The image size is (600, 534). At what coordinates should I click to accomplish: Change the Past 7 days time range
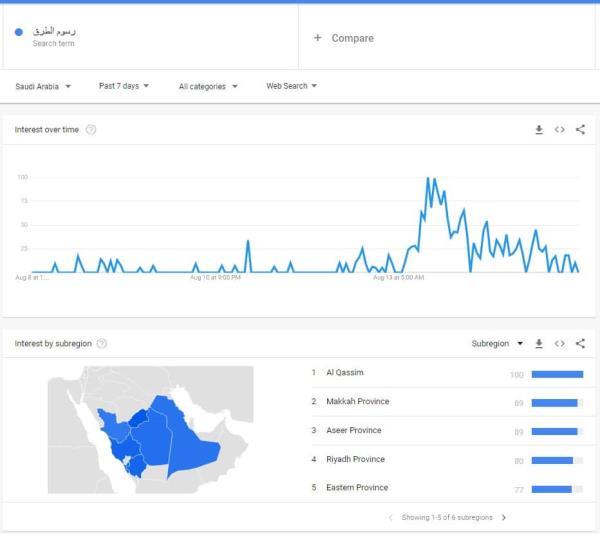pos(124,86)
